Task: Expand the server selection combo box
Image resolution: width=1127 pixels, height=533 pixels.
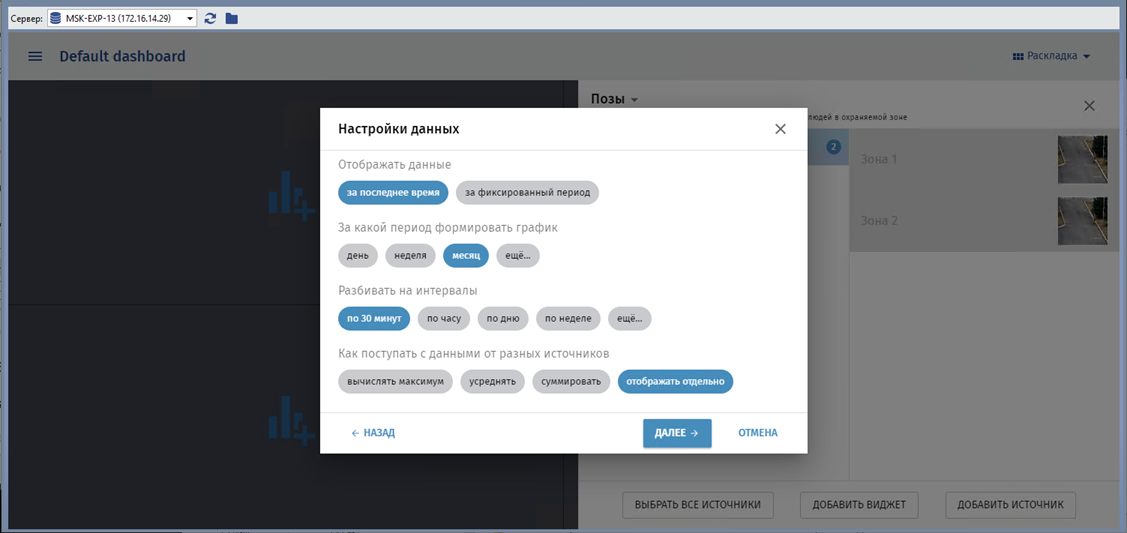Action: coord(190,18)
